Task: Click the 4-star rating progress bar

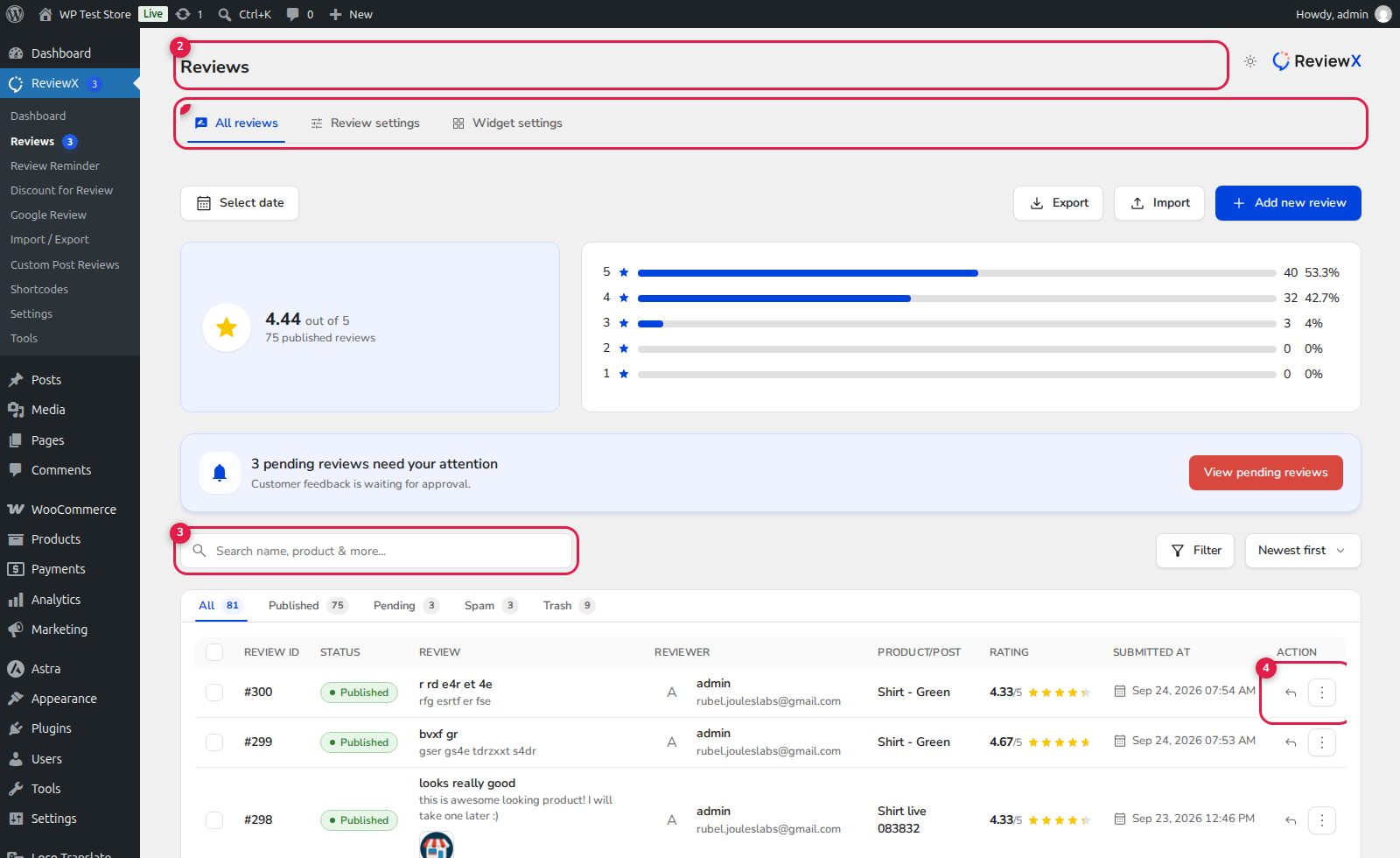Action: pyautogui.click(x=957, y=299)
